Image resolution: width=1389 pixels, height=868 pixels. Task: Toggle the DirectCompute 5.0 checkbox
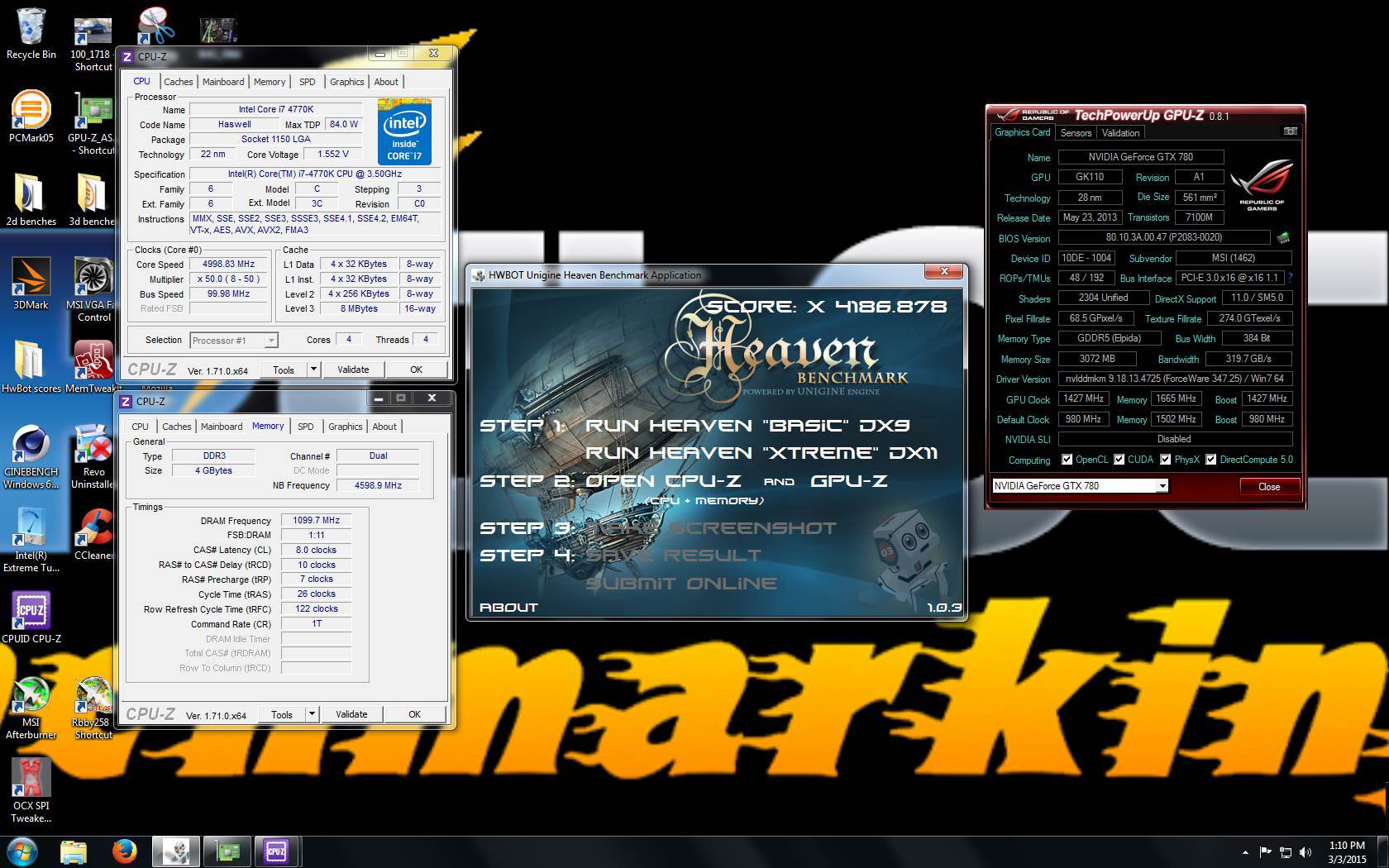pyautogui.click(x=1211, y=460)
